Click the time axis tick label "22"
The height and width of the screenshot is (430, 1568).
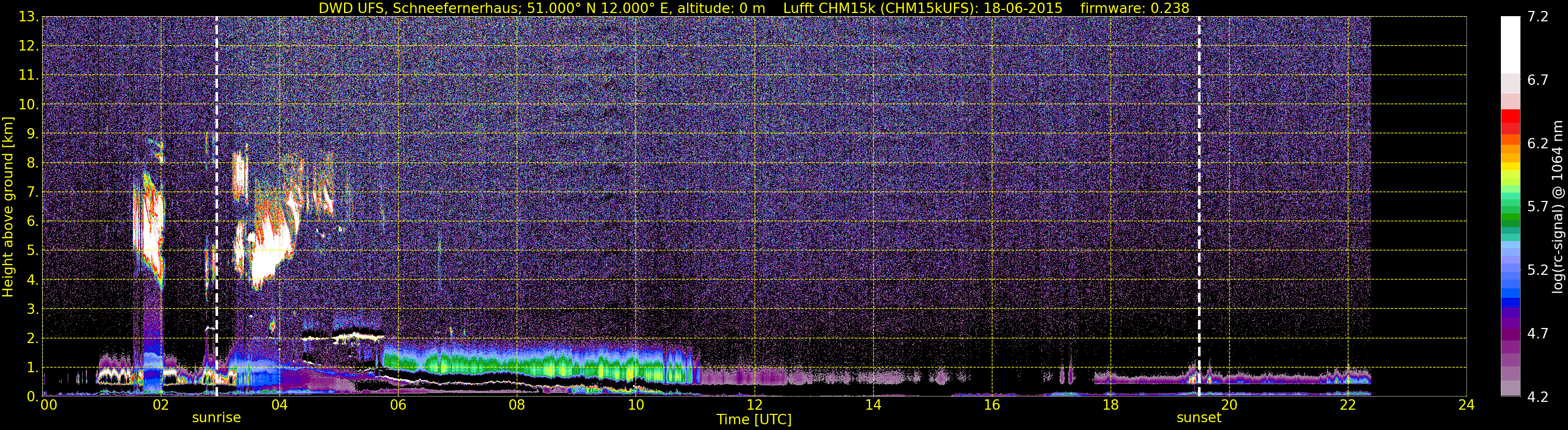tap(1348, 406)
